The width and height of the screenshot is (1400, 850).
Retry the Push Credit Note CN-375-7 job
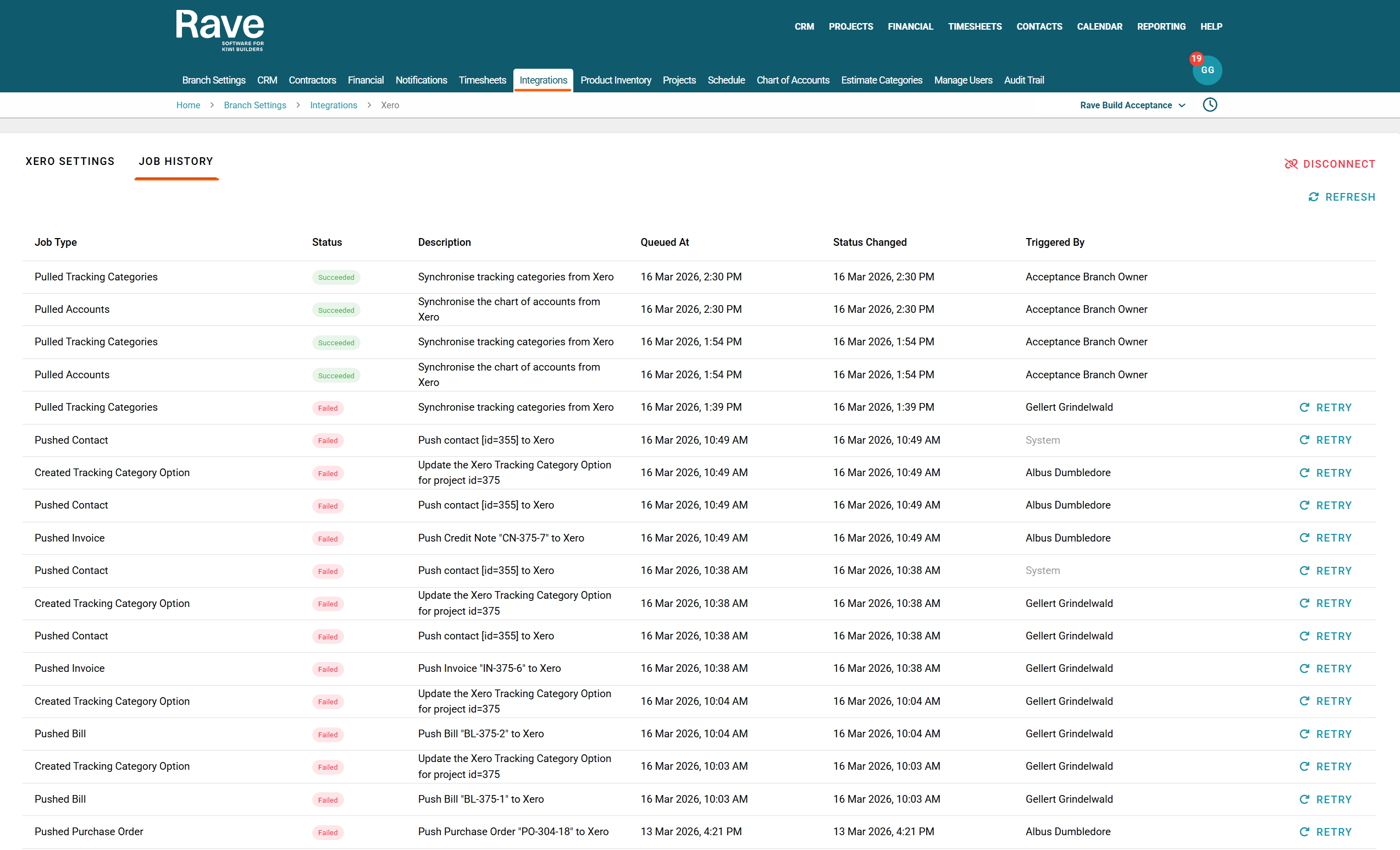(x=1326, y=538)
